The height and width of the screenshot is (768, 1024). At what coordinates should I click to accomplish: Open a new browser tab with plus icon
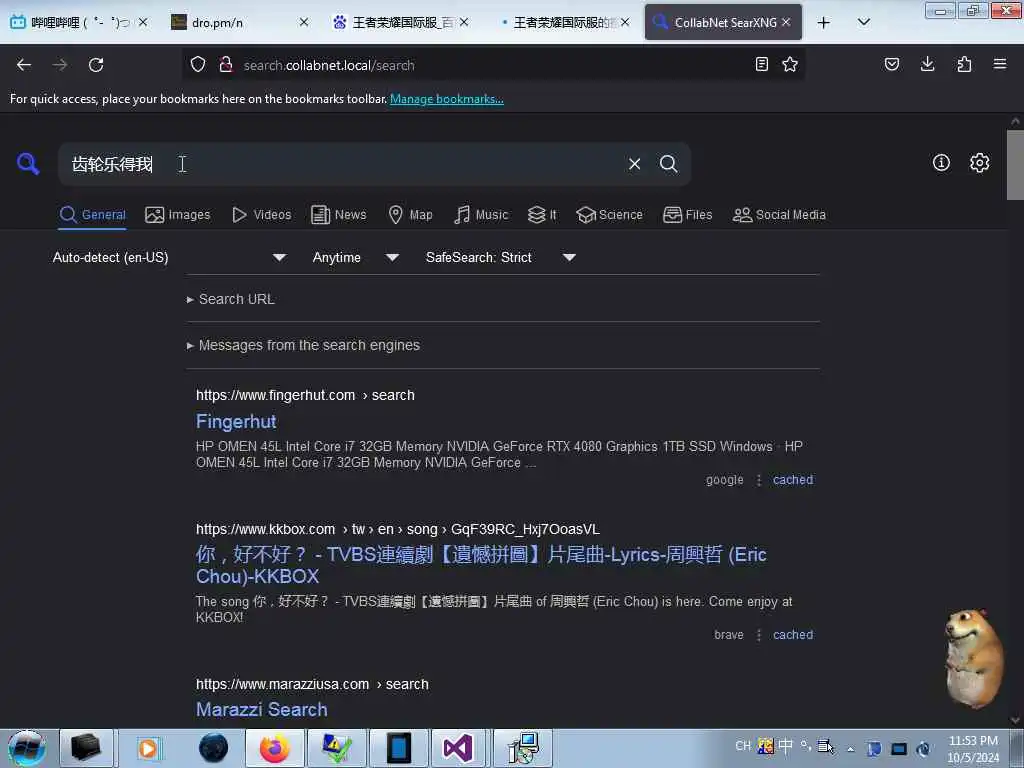click(824, 23)
